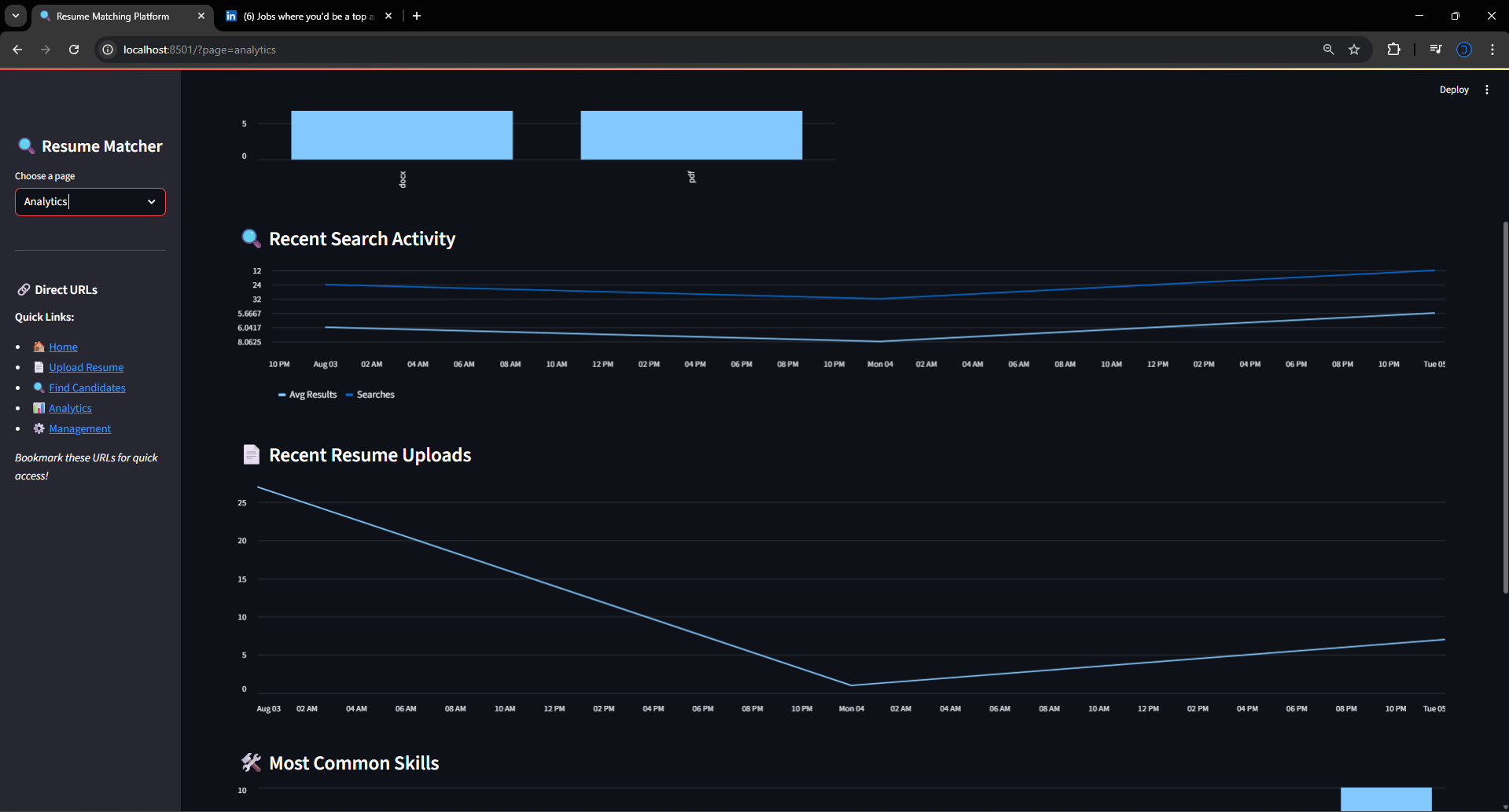Click the Deploy button
The height and width of the screenshot is (812, 1509).
(x=1454, y=90)
